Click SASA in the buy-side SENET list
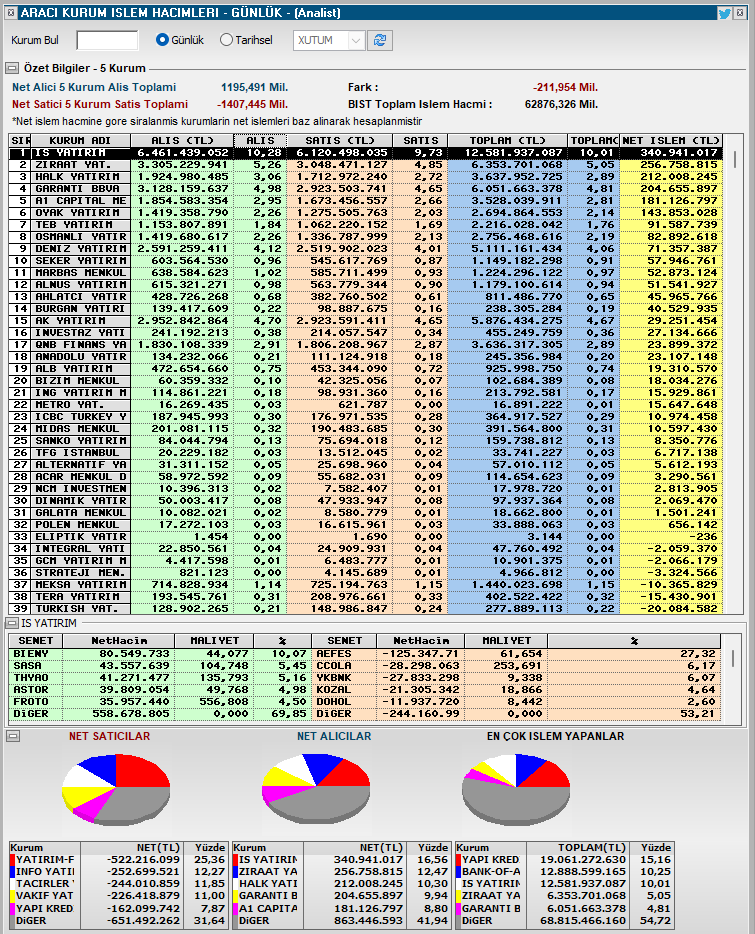The width and height of the screenshot is (755, 934). pos(27,666)
